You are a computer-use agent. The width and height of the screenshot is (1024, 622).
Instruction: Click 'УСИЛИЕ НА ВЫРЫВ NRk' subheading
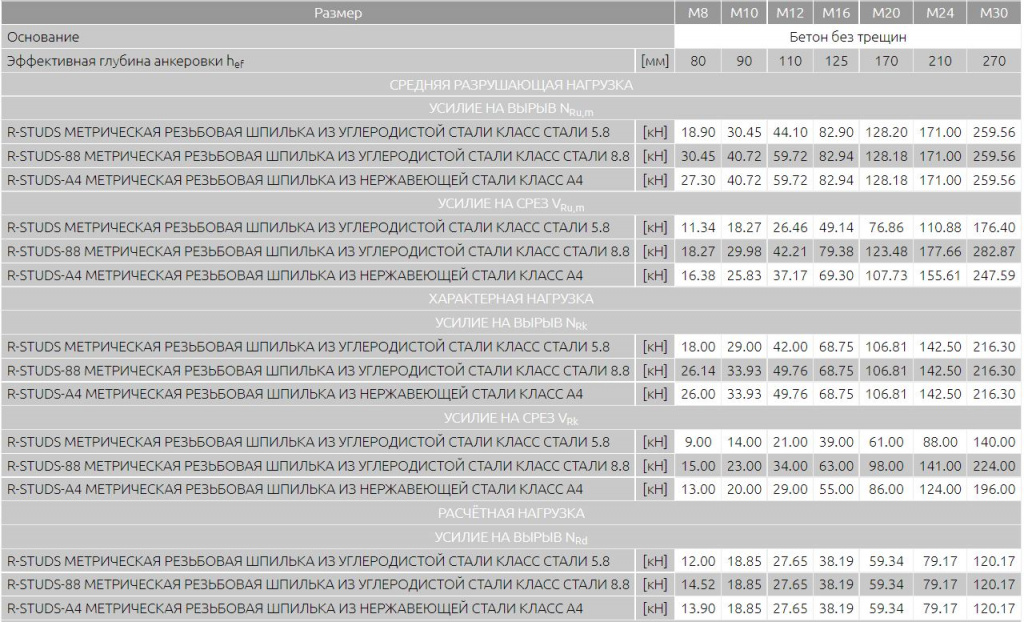(511, 323)
